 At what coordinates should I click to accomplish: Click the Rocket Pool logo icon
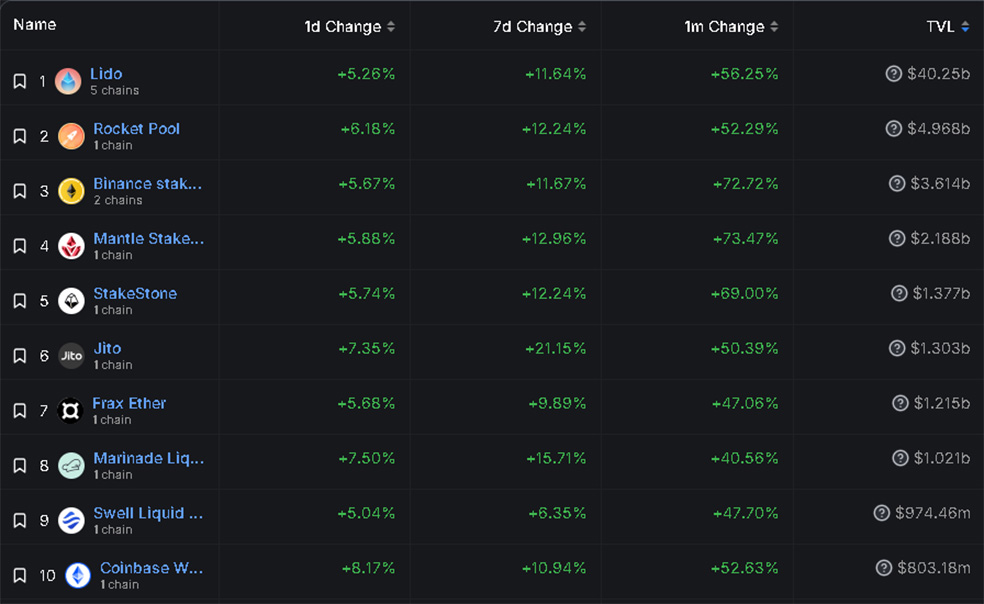coord(71,136)
